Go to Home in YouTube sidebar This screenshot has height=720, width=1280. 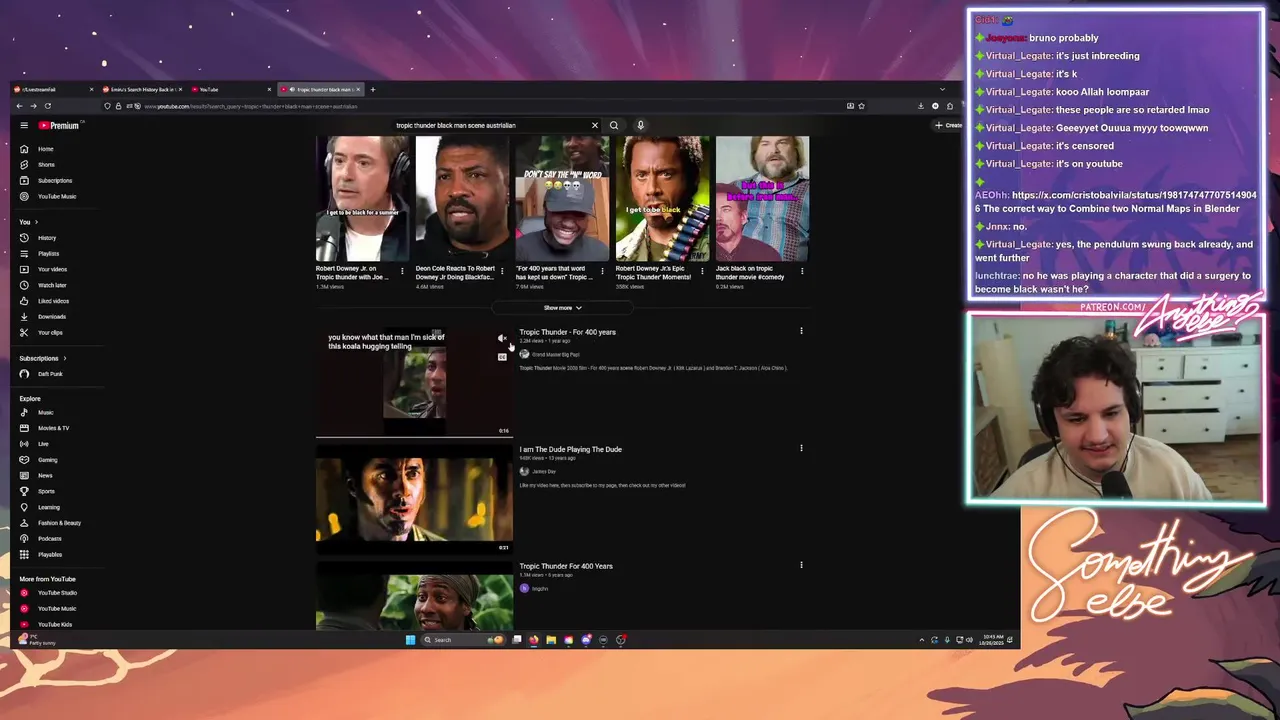point(46,149)
